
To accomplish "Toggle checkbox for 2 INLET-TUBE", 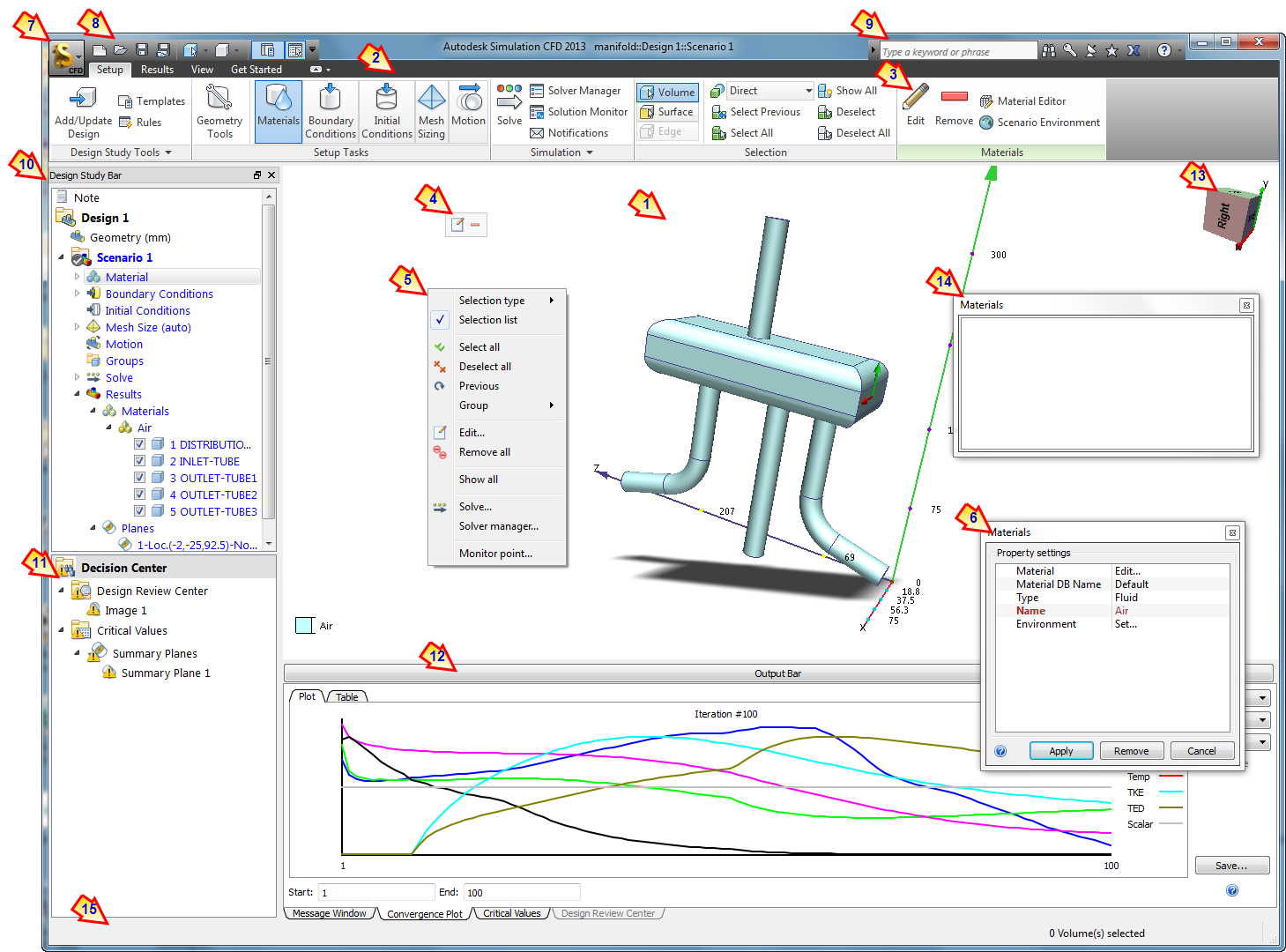I will 139,461.
